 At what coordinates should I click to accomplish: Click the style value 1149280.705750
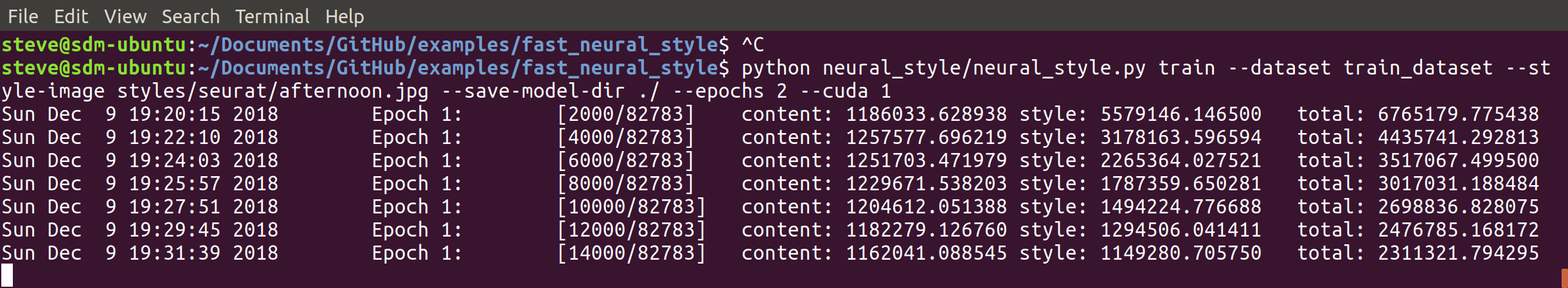[1180, 253]
